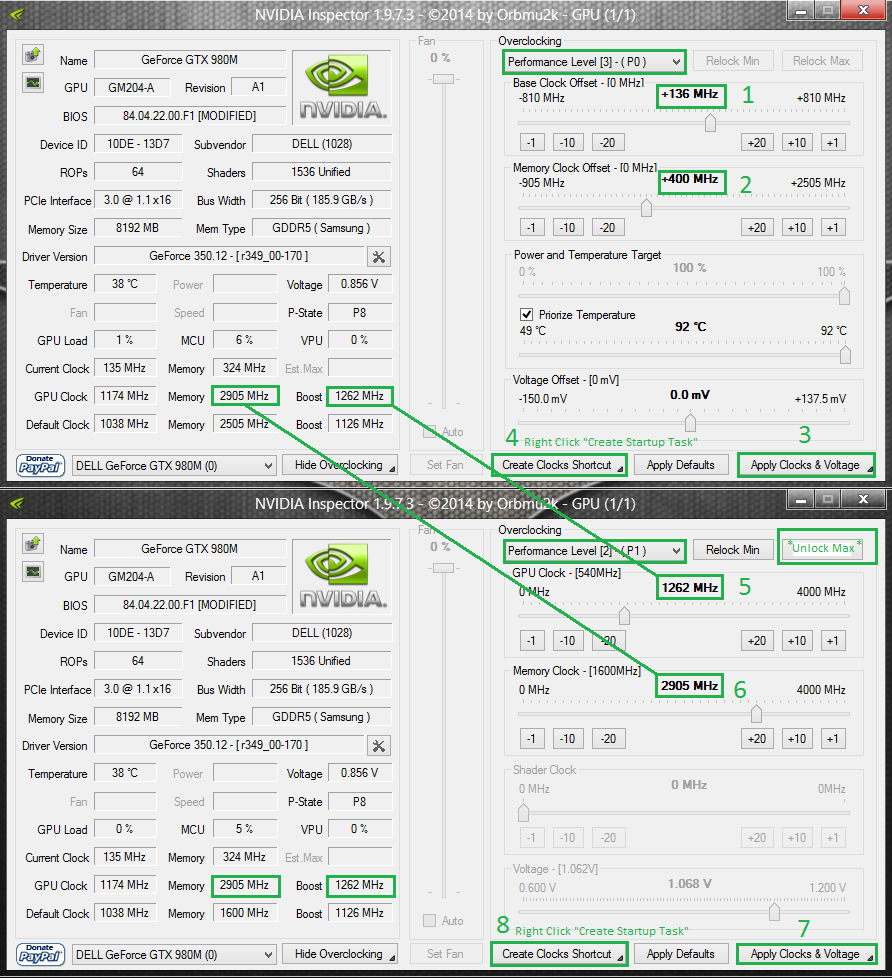Click driver profile tool icon in bottom window
892x978 pixels.
click(379, 746)
